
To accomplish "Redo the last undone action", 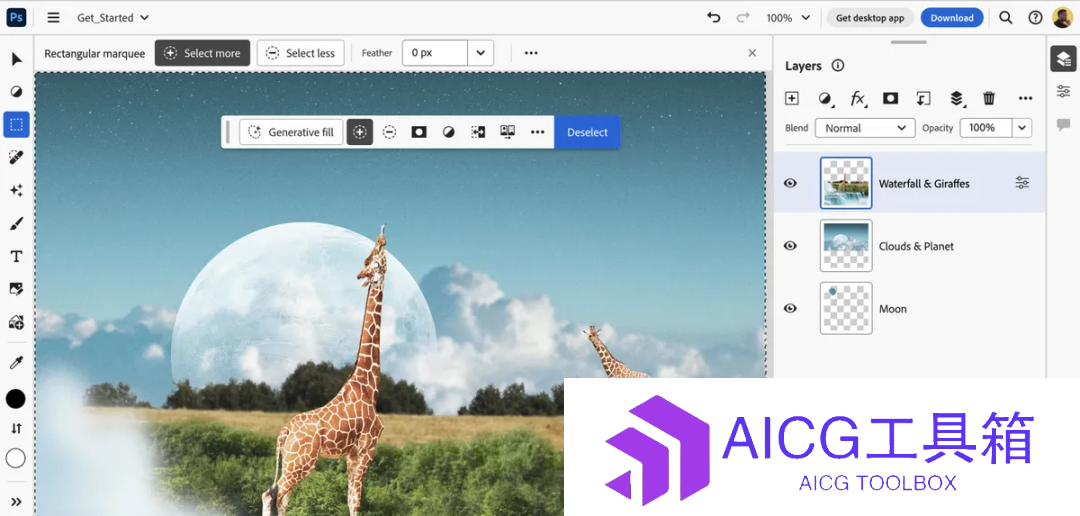I will click(x=742, y=18).
